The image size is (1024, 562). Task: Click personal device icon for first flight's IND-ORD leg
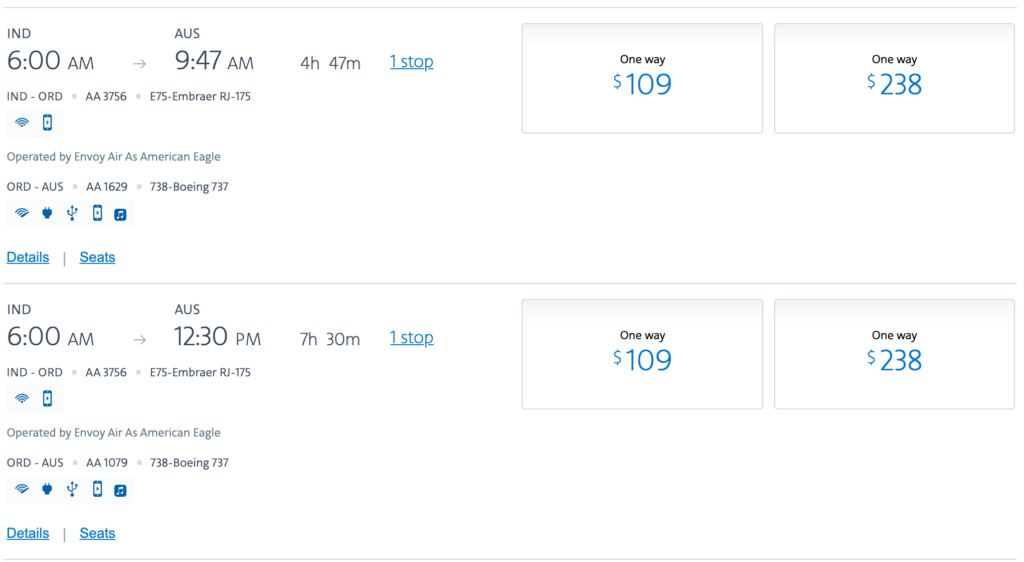coord(47,123)
